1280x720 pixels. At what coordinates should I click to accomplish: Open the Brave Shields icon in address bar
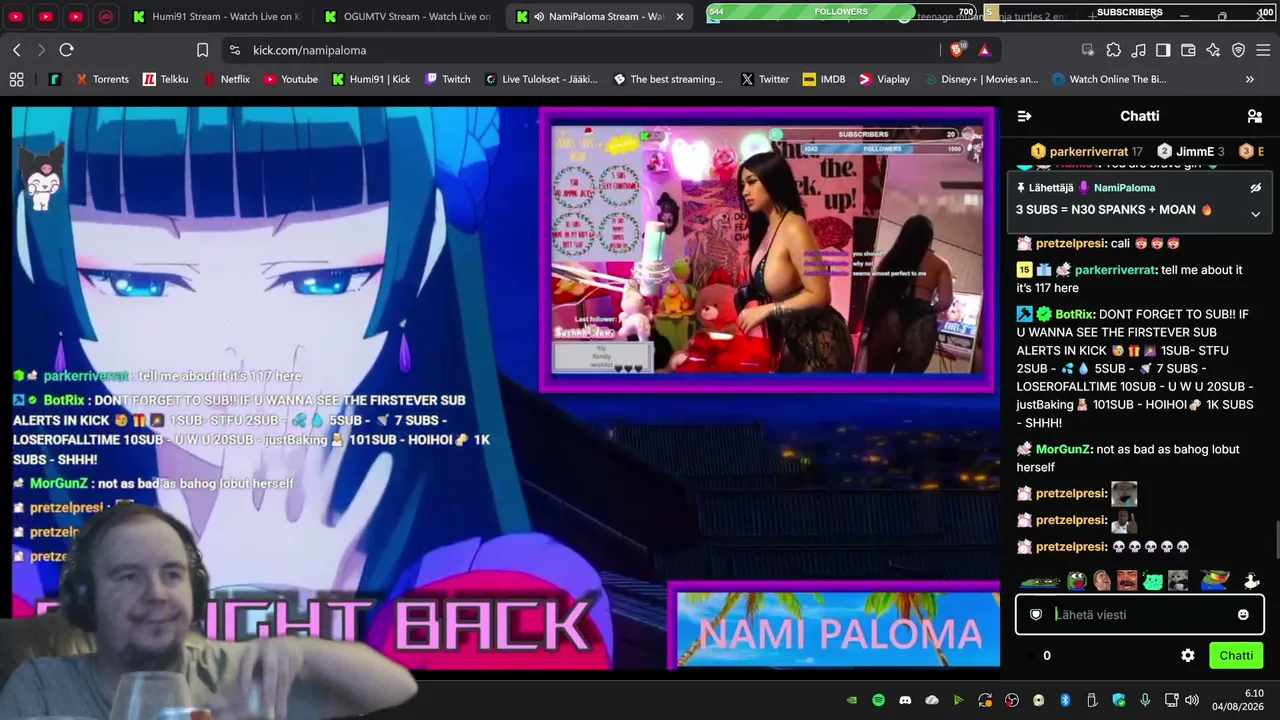click(x=957, y=50)
